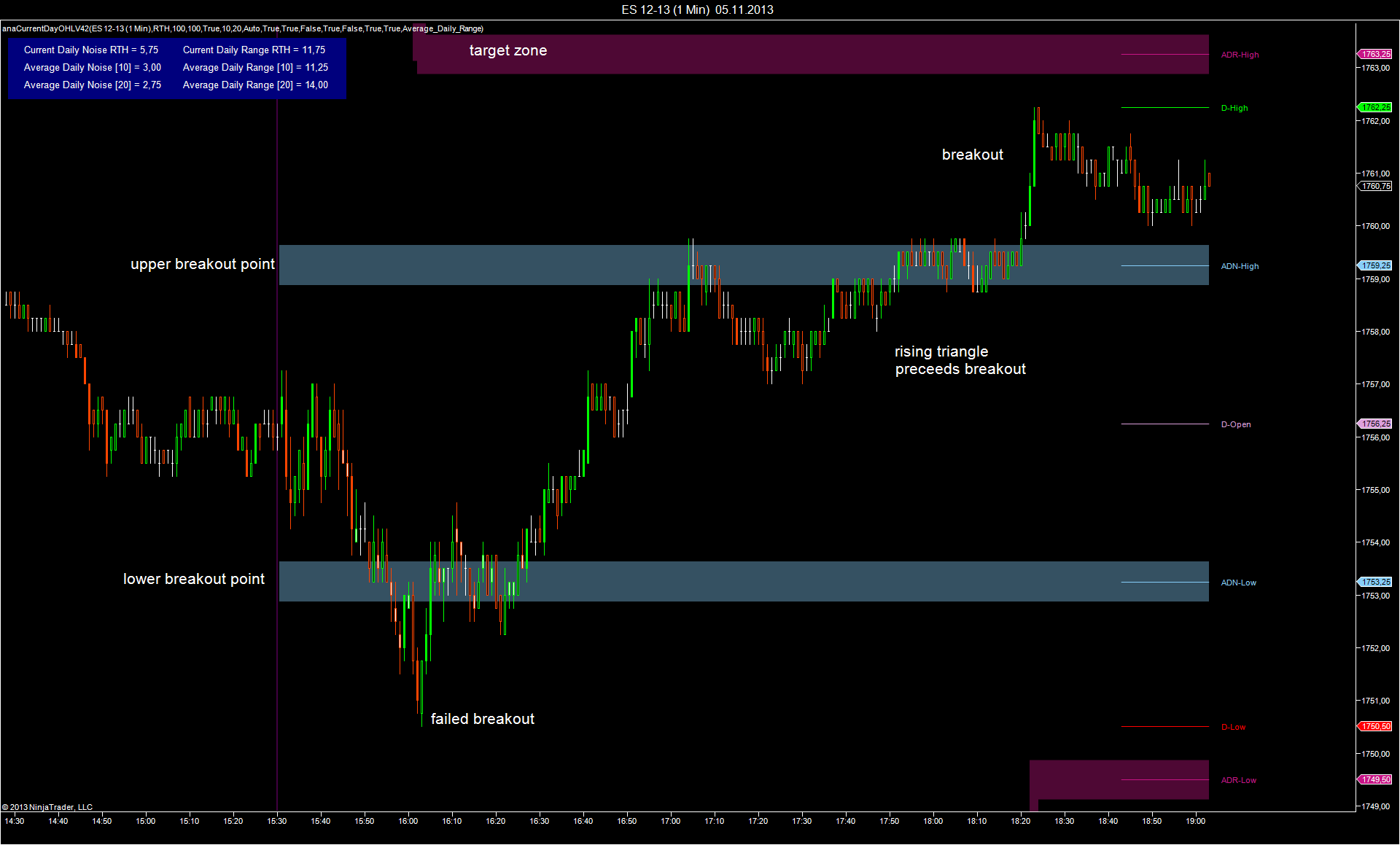Click the 1763,00 price axis label
Image resolution: width=1400 pixels, height=845 pixels.
point(1376,68)
